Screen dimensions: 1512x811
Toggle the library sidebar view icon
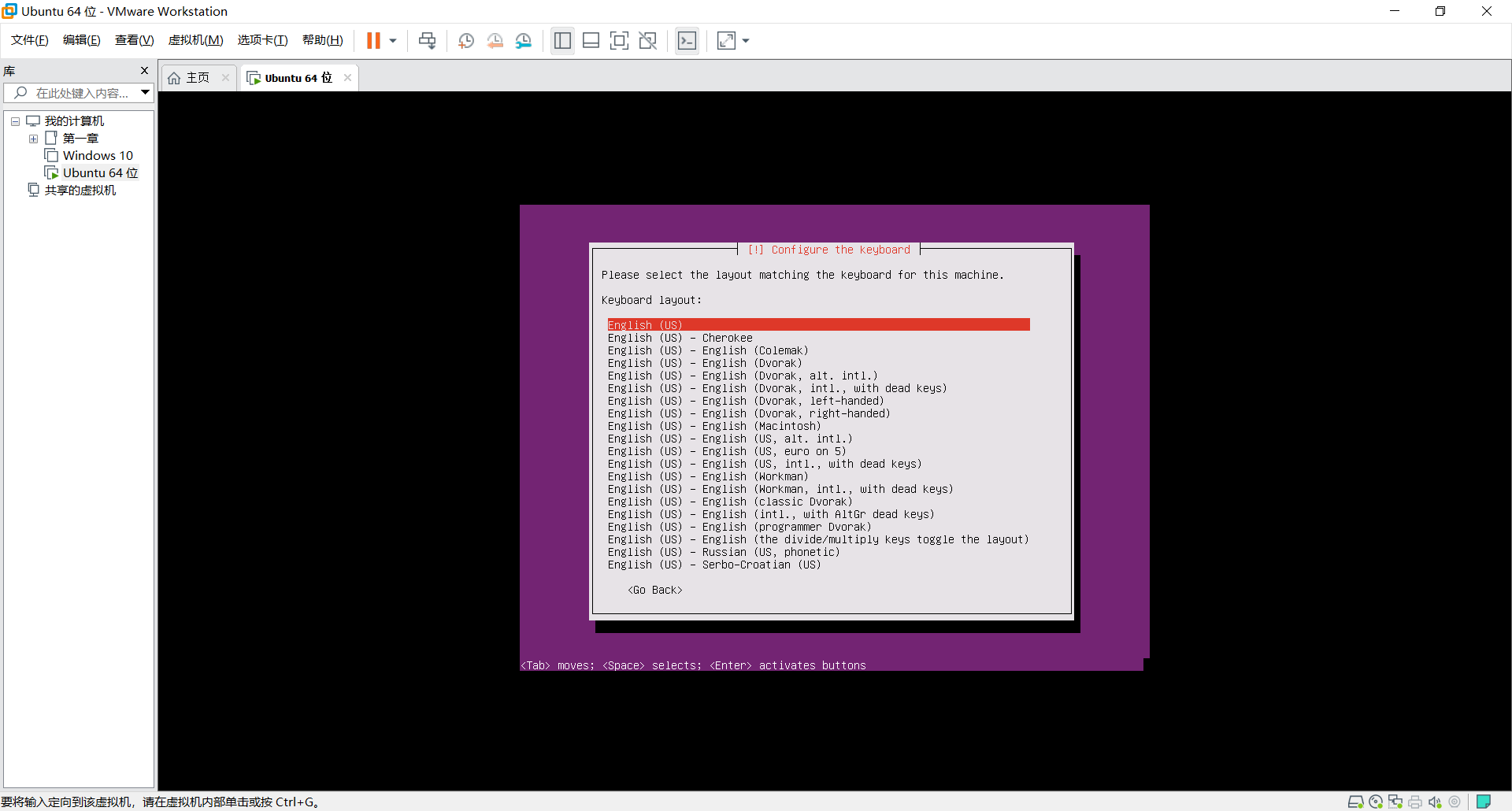[562, 41]
